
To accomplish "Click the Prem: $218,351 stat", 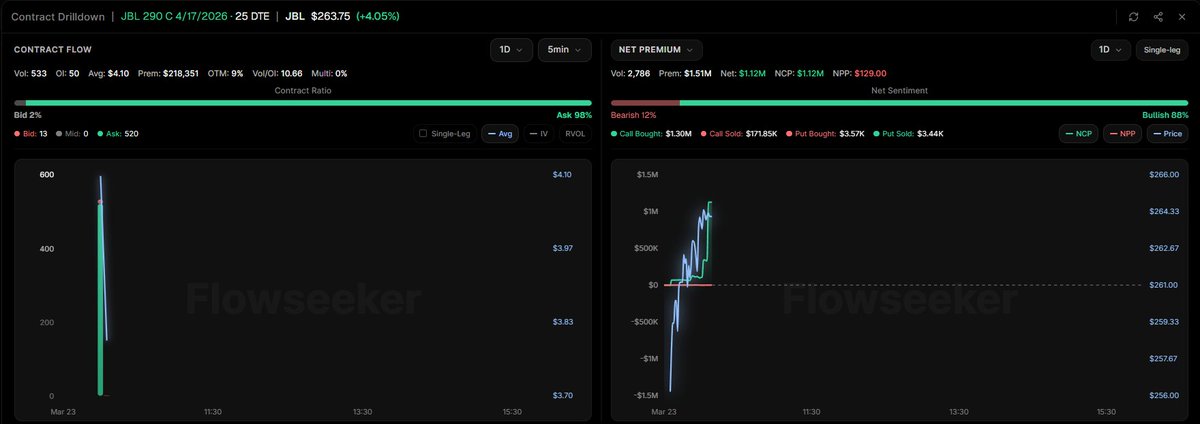I will 167,73.
